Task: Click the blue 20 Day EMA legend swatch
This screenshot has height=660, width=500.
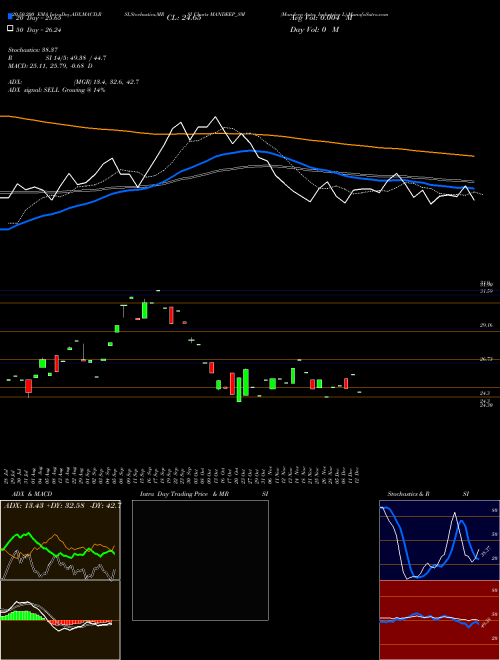Action: (x=10, y=17)
